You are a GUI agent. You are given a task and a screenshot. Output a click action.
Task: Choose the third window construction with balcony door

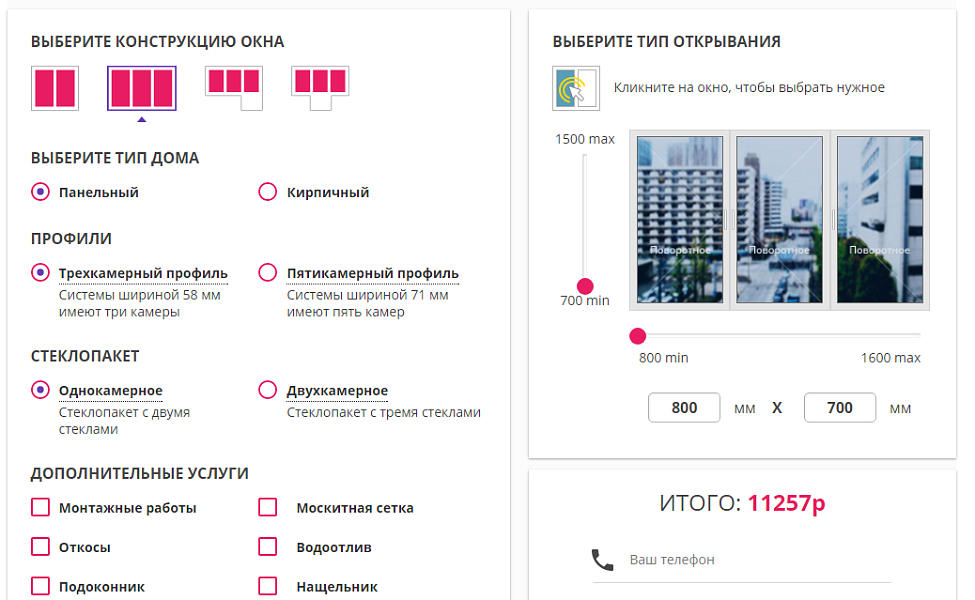233,87
